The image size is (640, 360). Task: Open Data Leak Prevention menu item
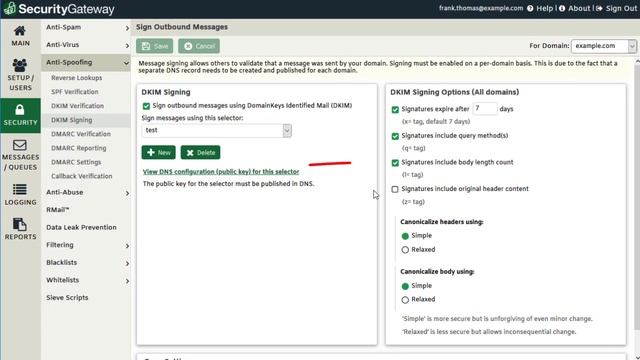pyautogui.click(x=81, y=227)
